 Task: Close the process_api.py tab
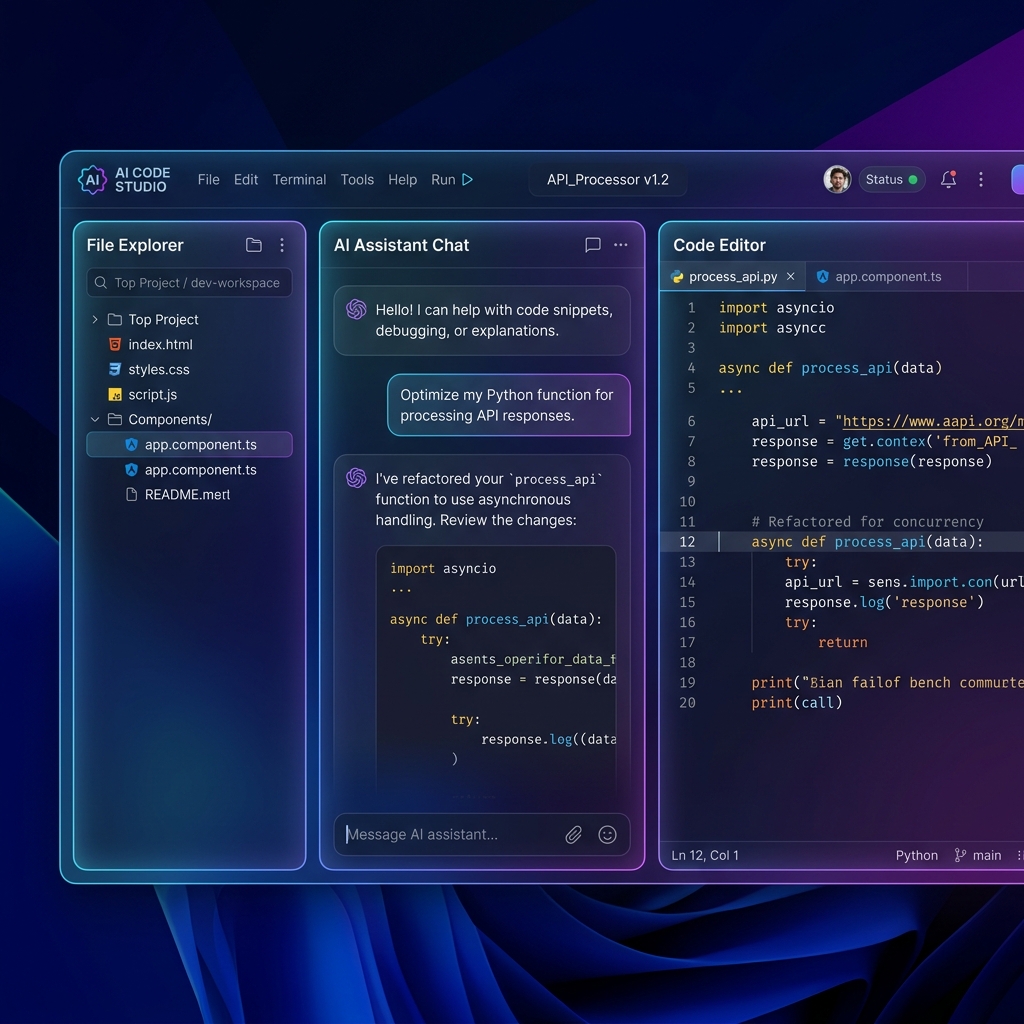pyautogui.click(x=790, y=276)
